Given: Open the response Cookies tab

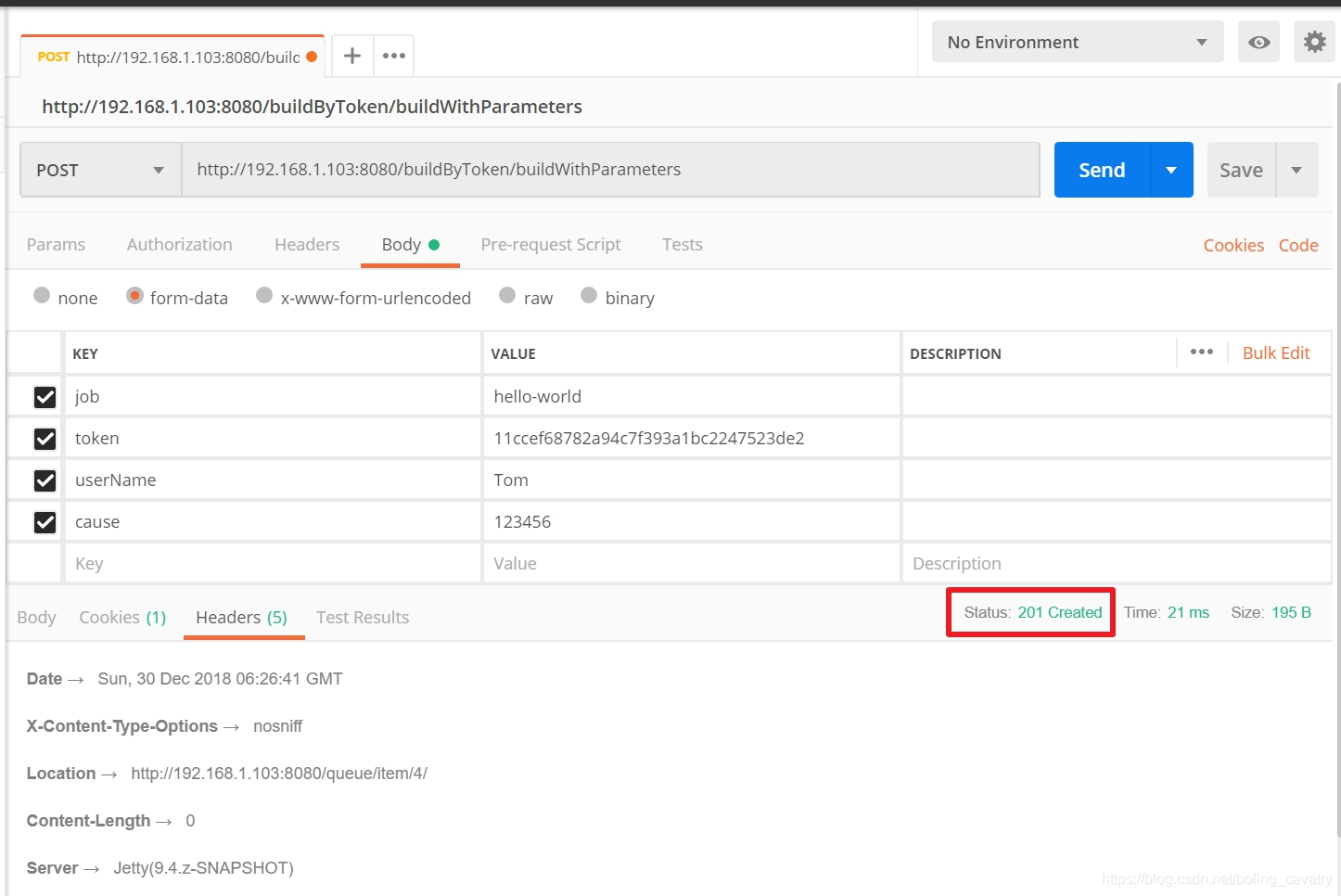Looking at the screenshot, I should pos(122,618).
